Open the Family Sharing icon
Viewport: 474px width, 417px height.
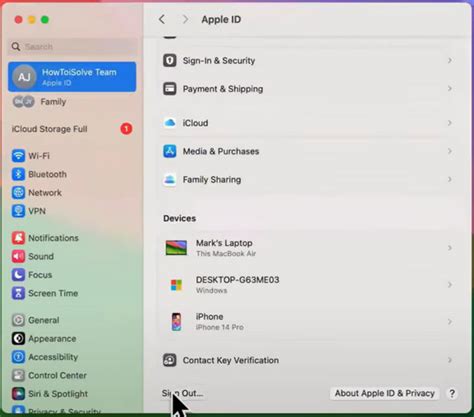pos(170,180)
